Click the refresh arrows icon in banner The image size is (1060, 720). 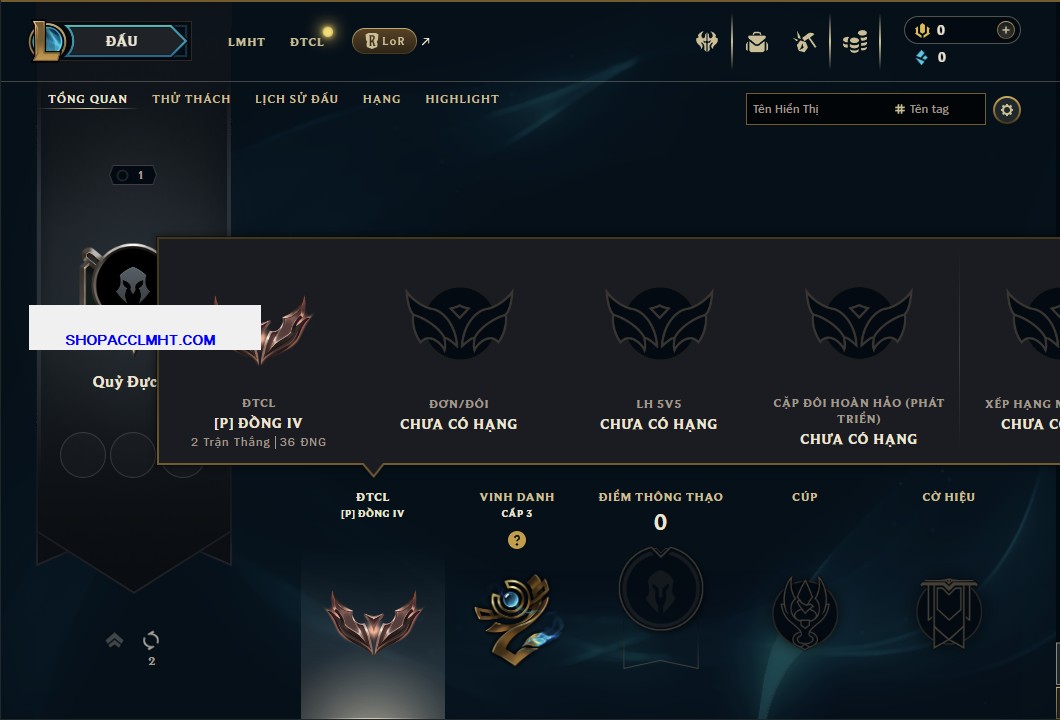[151, 640]
